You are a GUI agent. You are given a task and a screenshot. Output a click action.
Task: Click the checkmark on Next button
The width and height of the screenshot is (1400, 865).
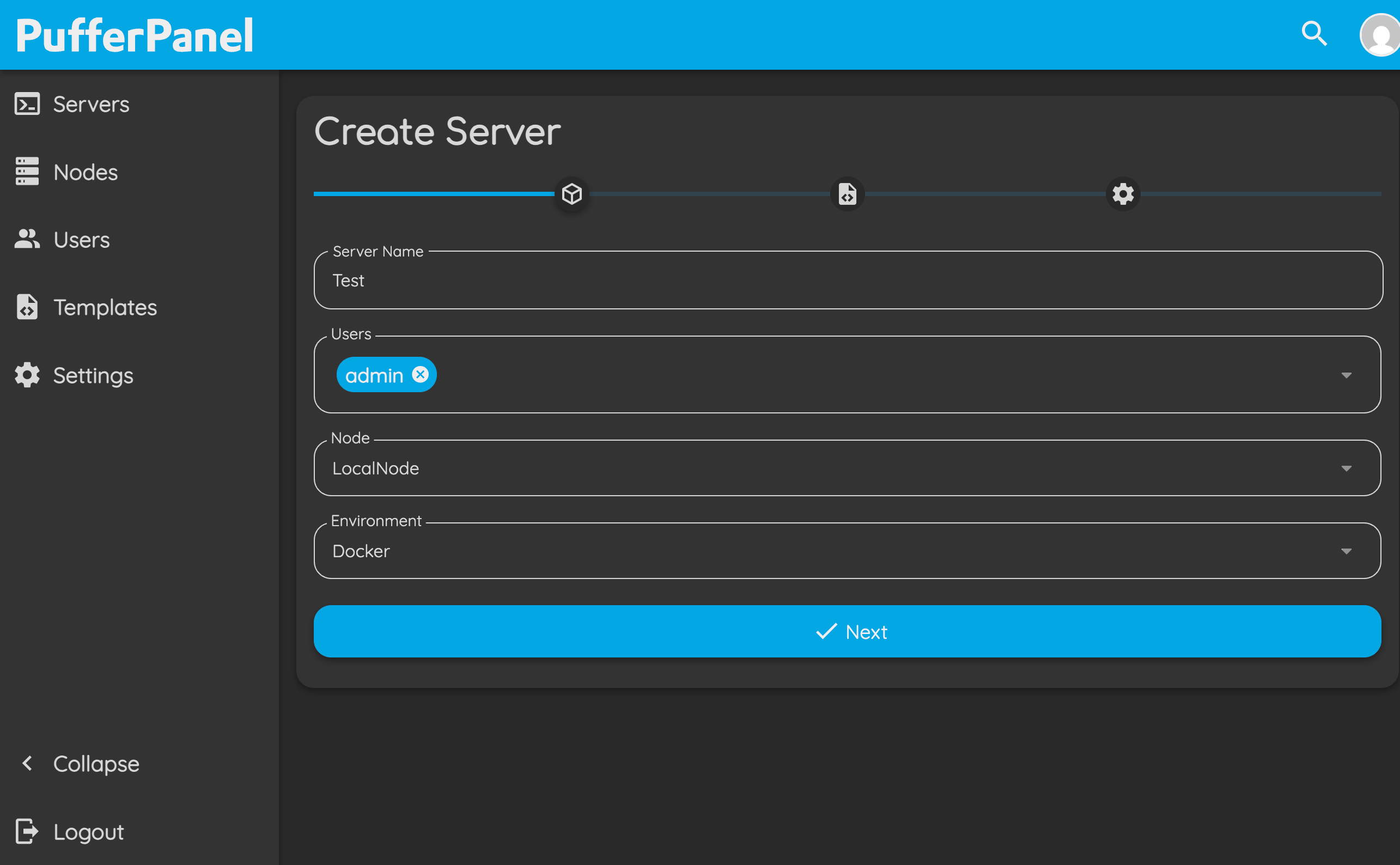826,631
